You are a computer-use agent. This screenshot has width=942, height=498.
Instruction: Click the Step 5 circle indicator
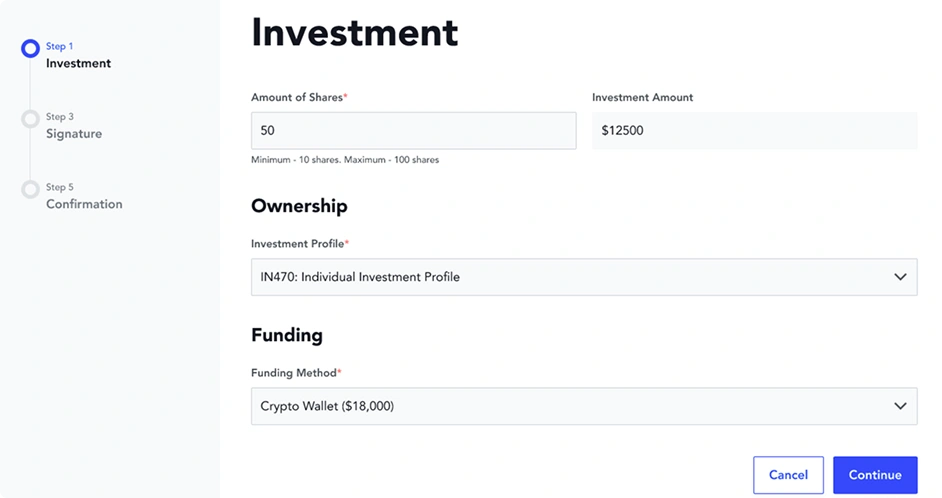pos(30,189)
